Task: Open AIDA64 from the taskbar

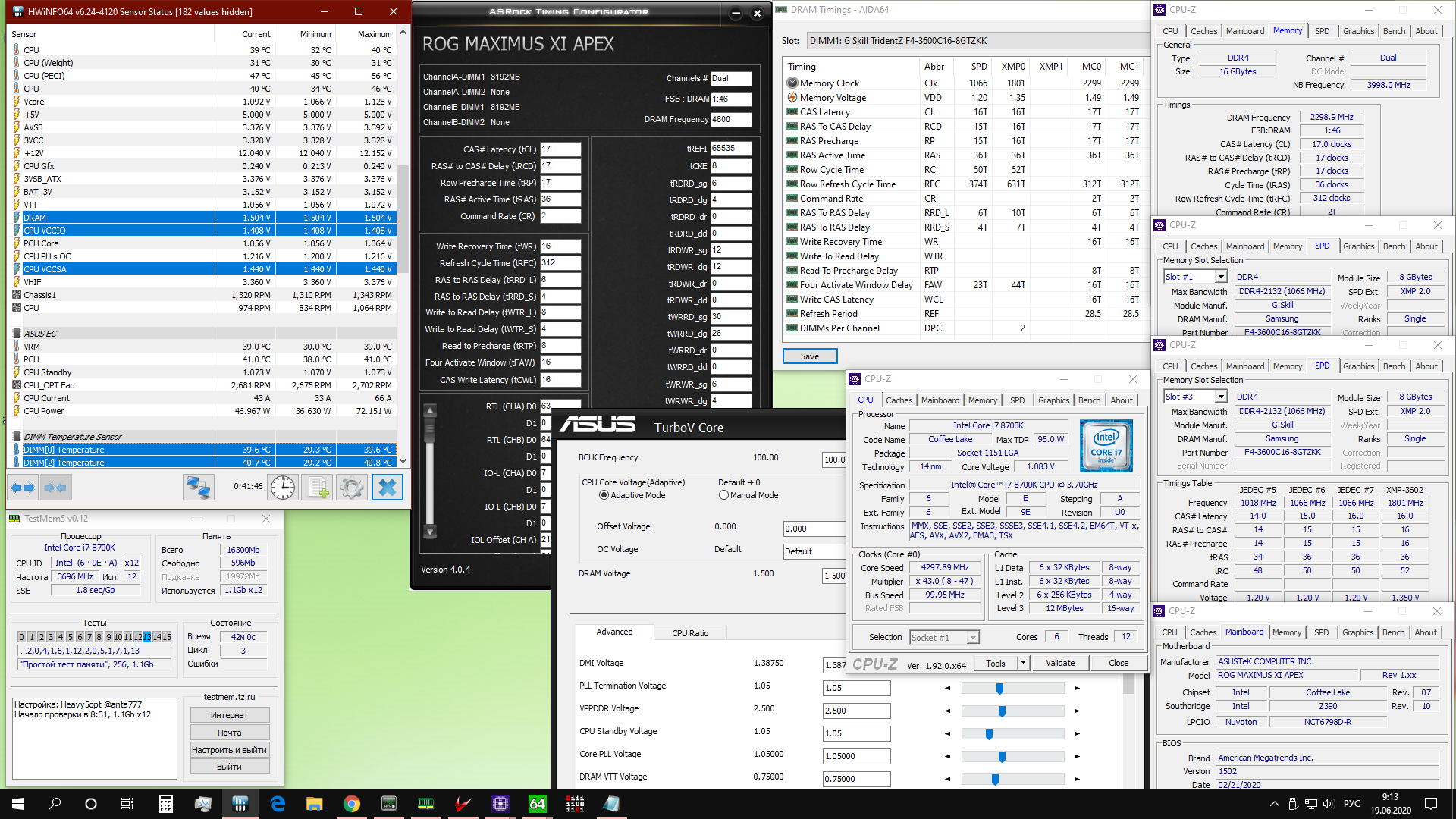Action: tap(537, 804)
